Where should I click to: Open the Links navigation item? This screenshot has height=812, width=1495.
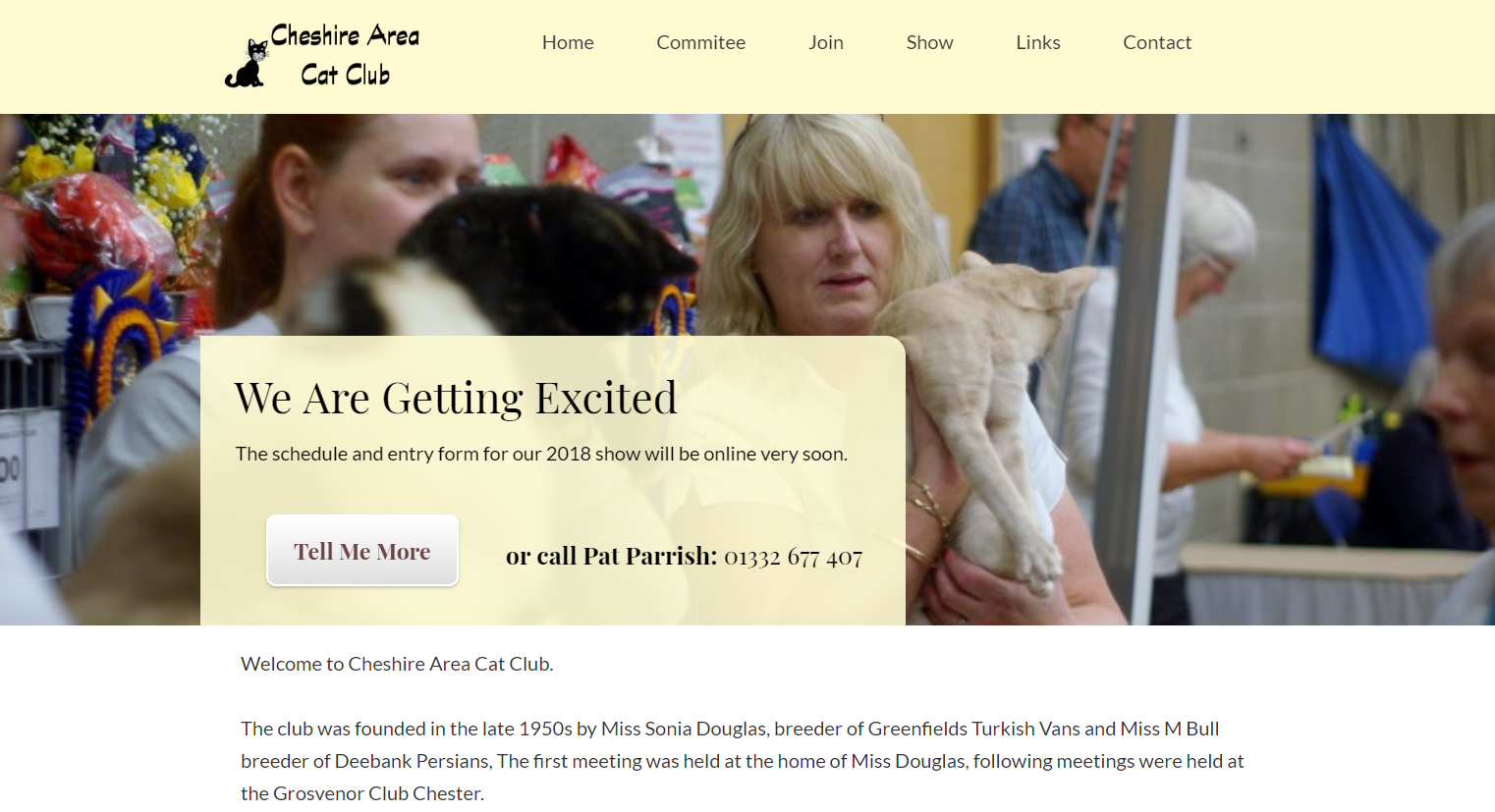pyautogui.click(x=1038, y=42)
